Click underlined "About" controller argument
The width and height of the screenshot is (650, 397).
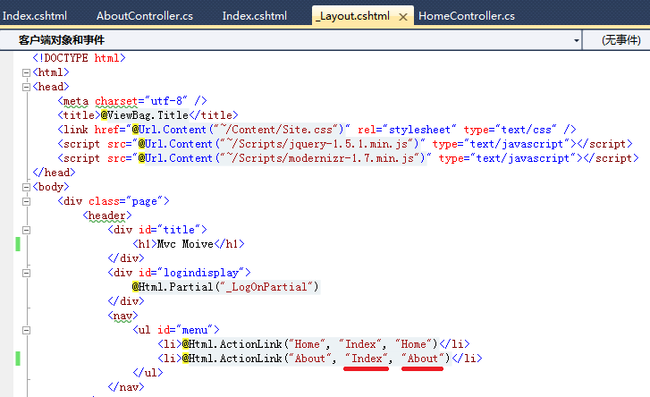click(423, 359)
